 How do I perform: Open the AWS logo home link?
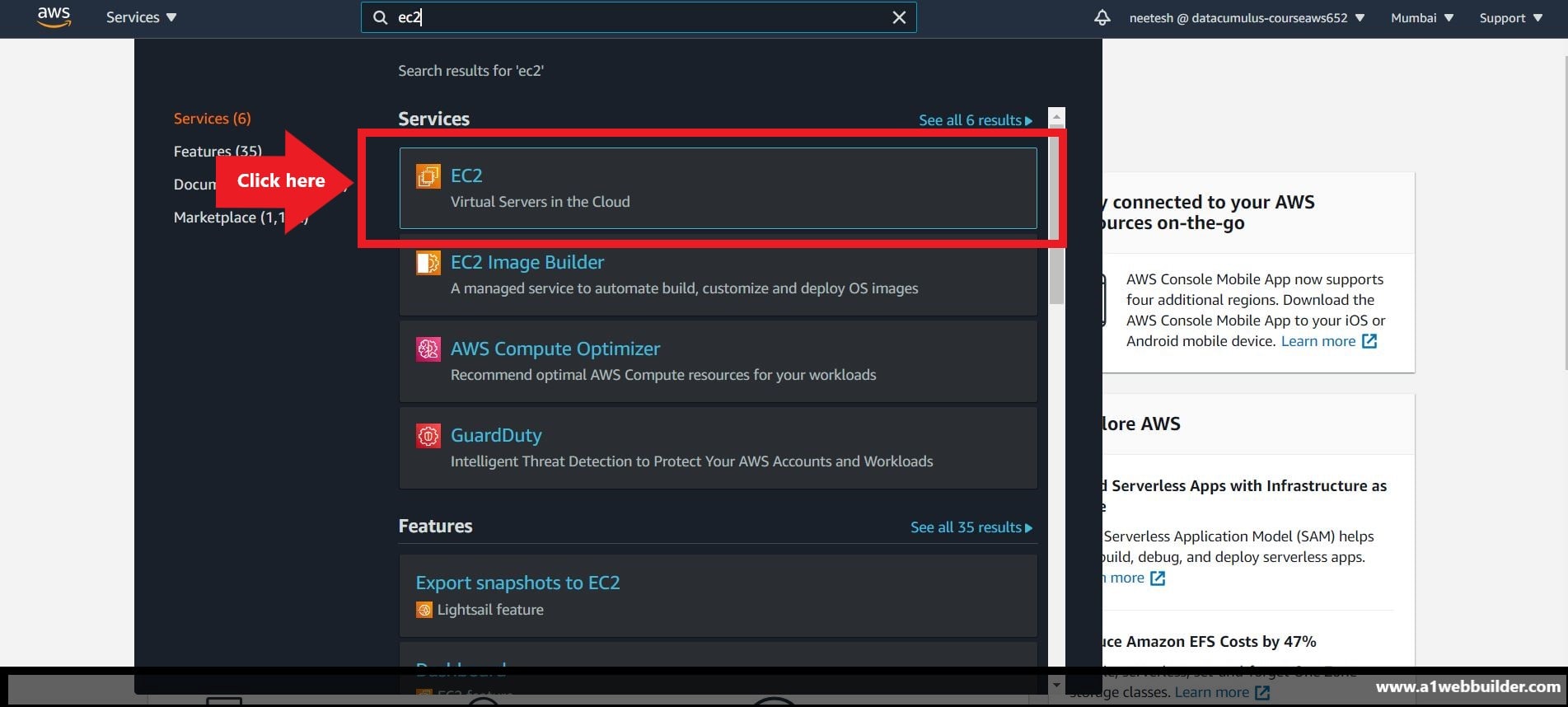(x=54, y=17)
